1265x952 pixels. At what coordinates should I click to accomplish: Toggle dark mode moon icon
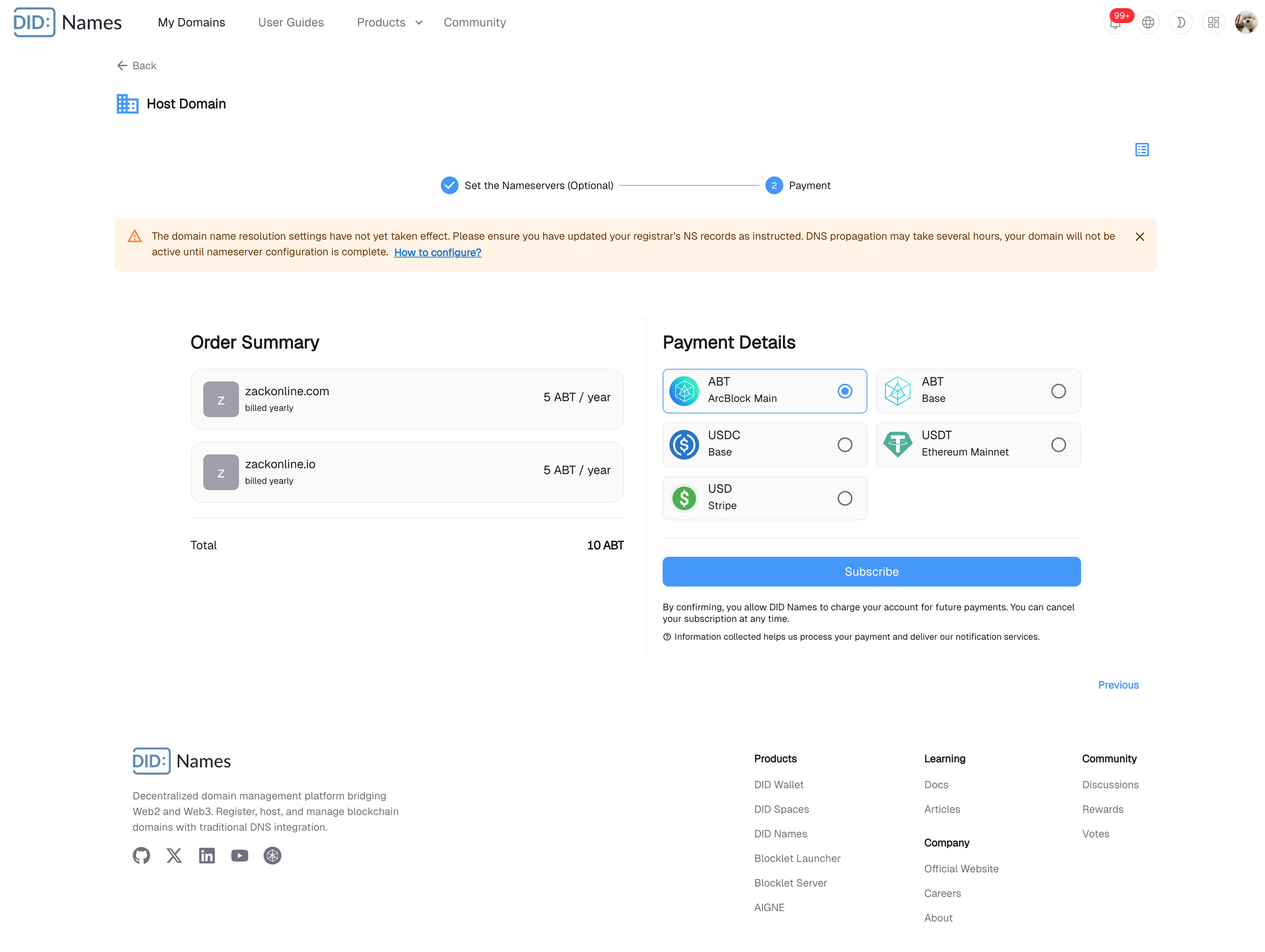[x=1180, y=23]
